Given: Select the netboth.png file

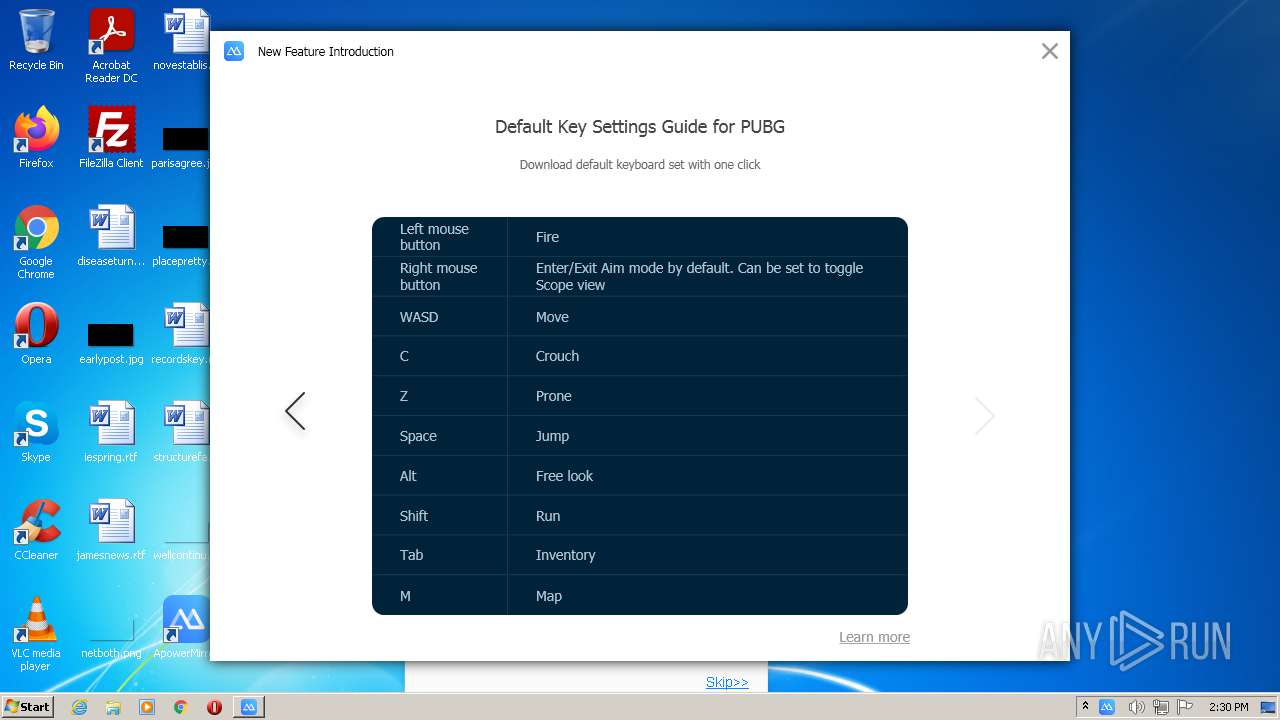Looking at the screenshot, I should click(x=111, y=638).
